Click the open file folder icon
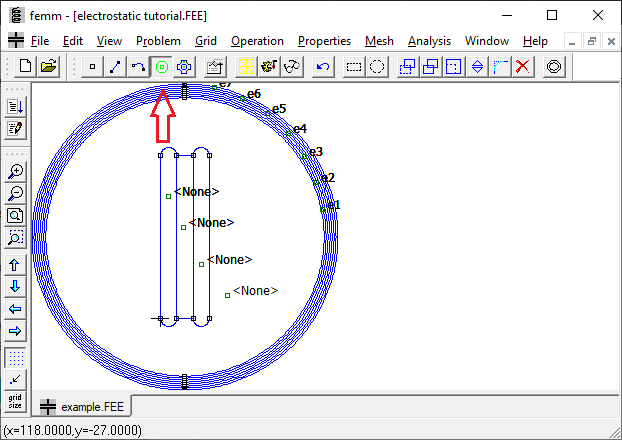622x440 pixels. tap(48, 67)
